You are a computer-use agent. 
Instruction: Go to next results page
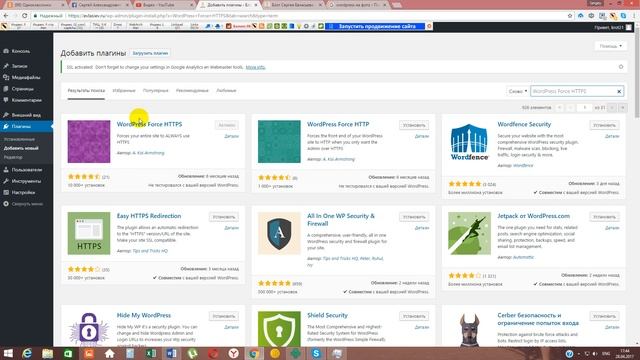[x=612, y=107]
